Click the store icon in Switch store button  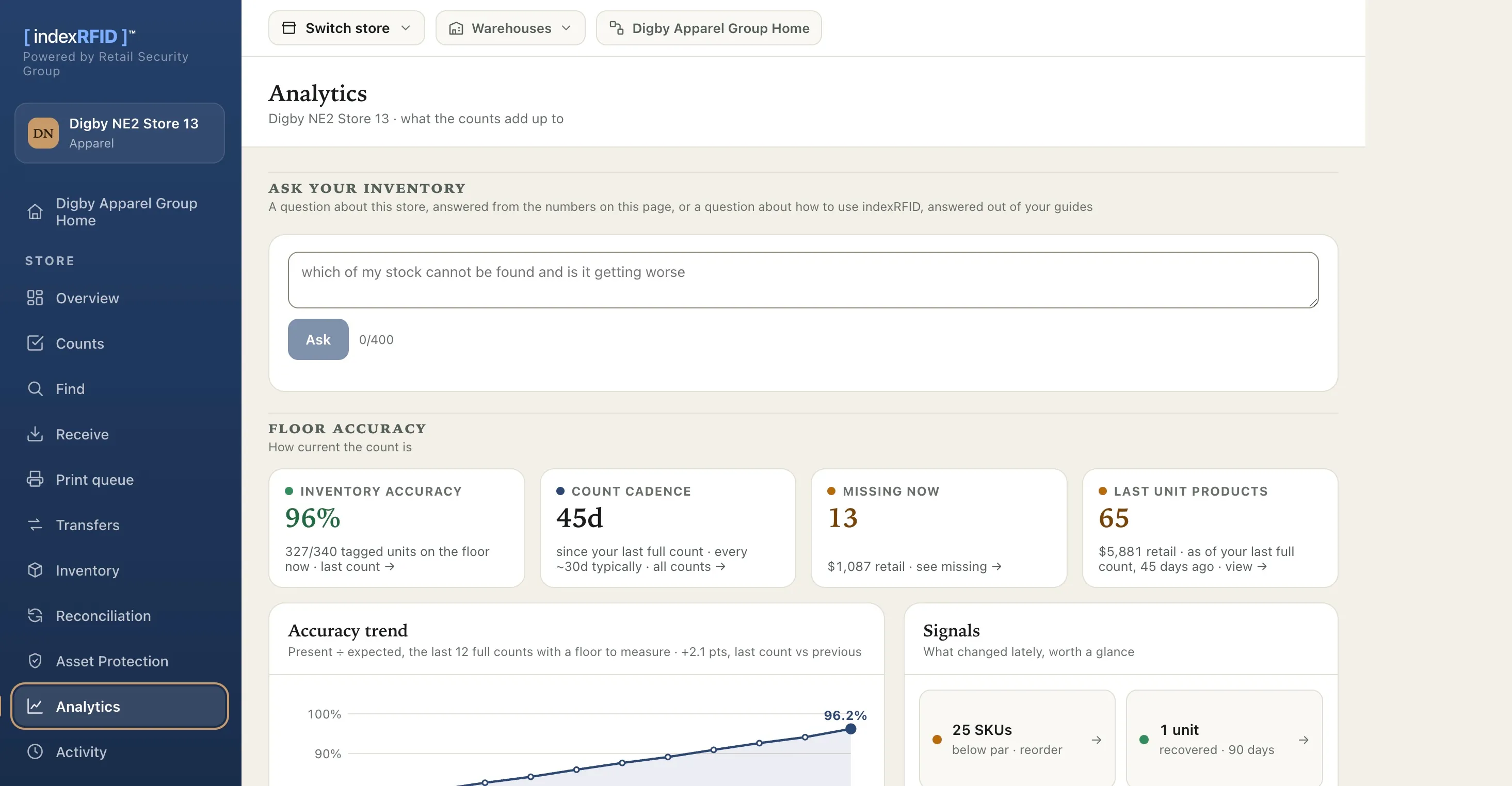pos(289,27)
